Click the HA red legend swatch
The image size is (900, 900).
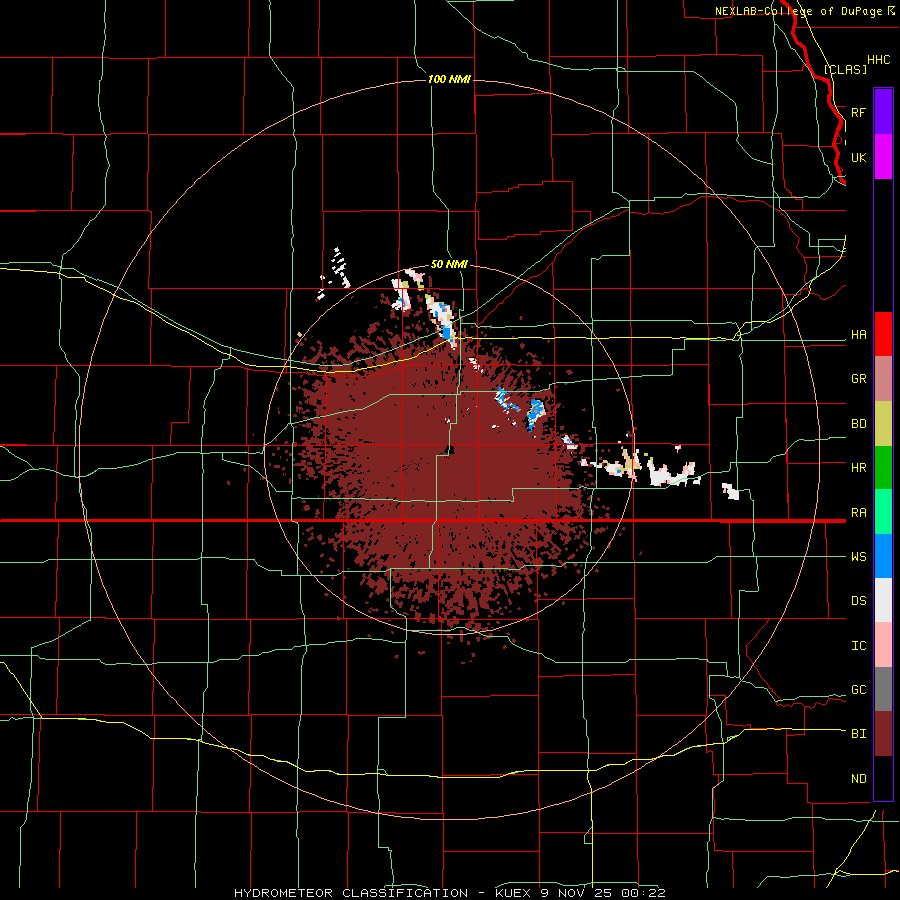[883, 334]
